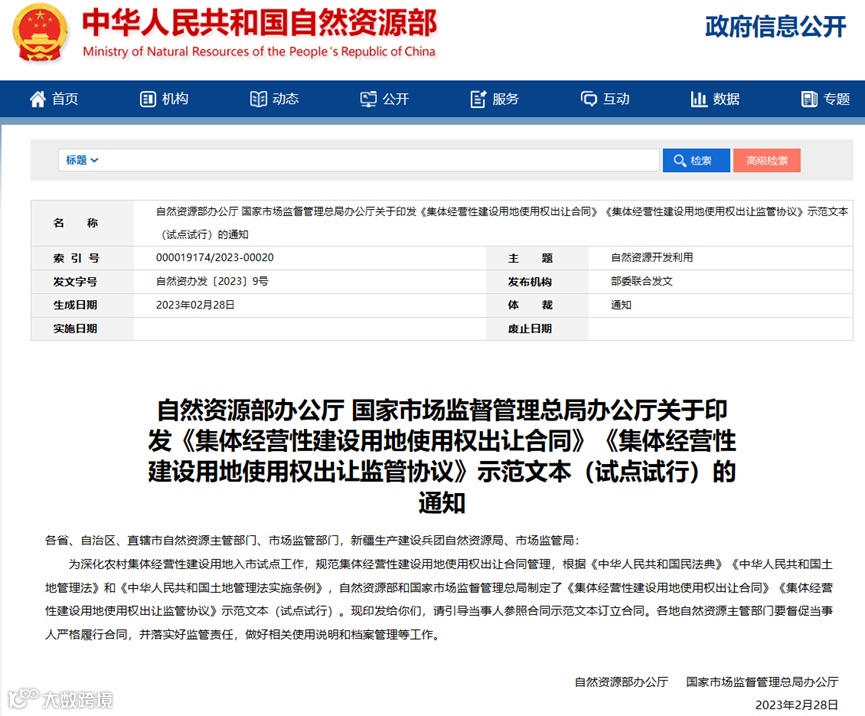Screen dimensions: 865x716
Task: Expand the 标题 search field dropdown
Action: (x=82, y=161)
